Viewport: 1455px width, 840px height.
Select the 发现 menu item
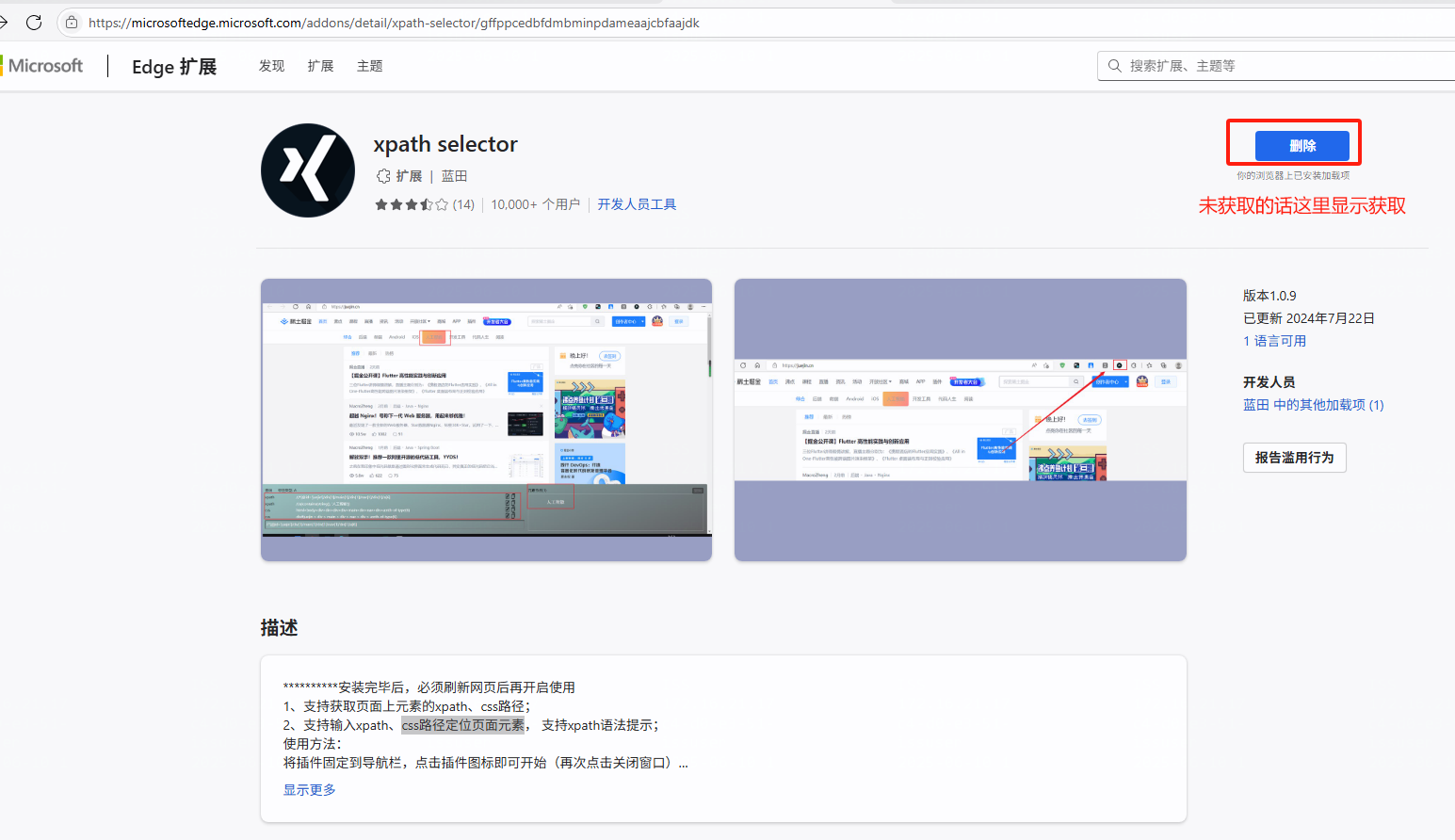(270, 65)
